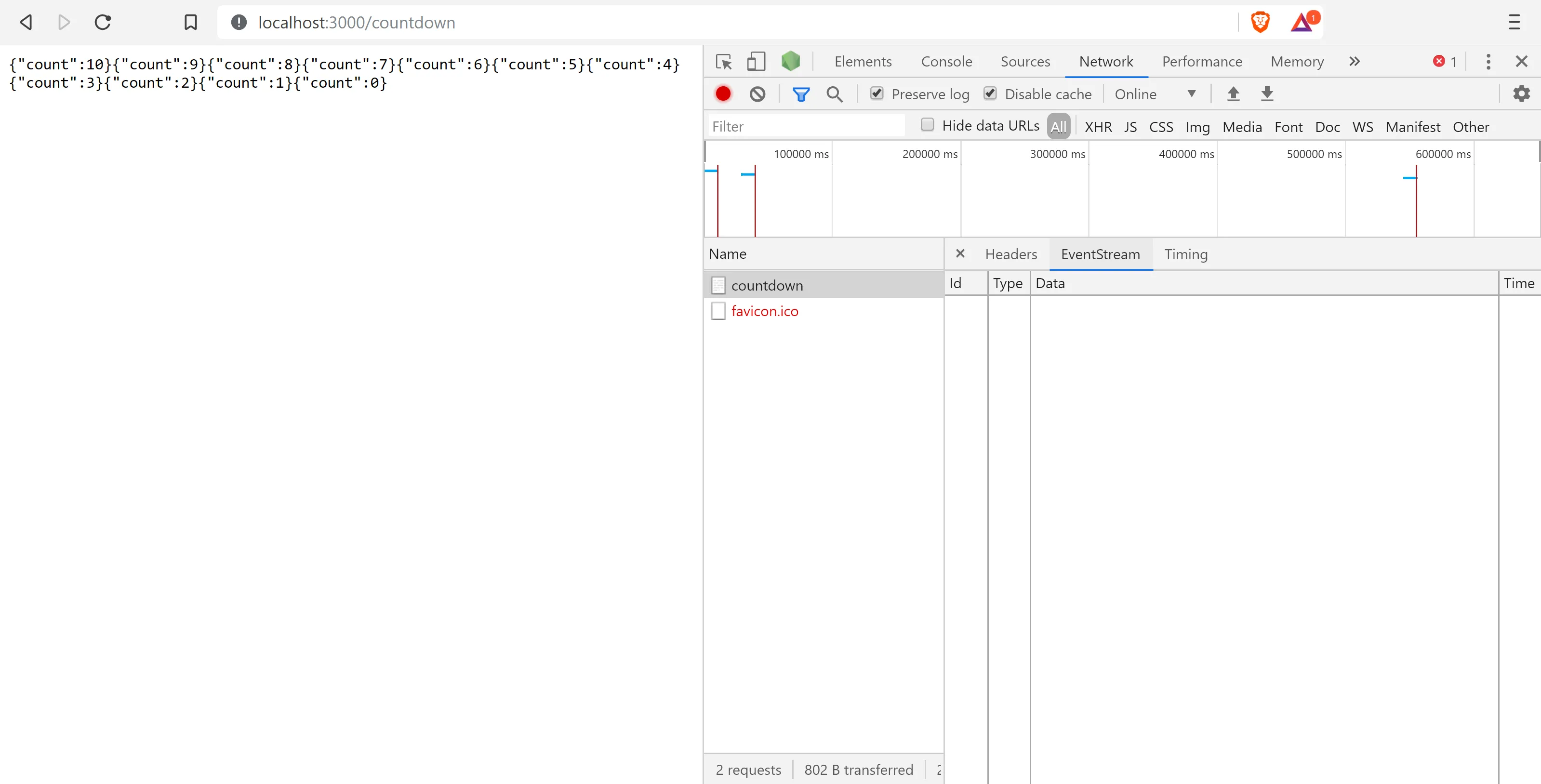Open the Online throttling dropdown
1541x784 pixels.
tap(1155, 94)
